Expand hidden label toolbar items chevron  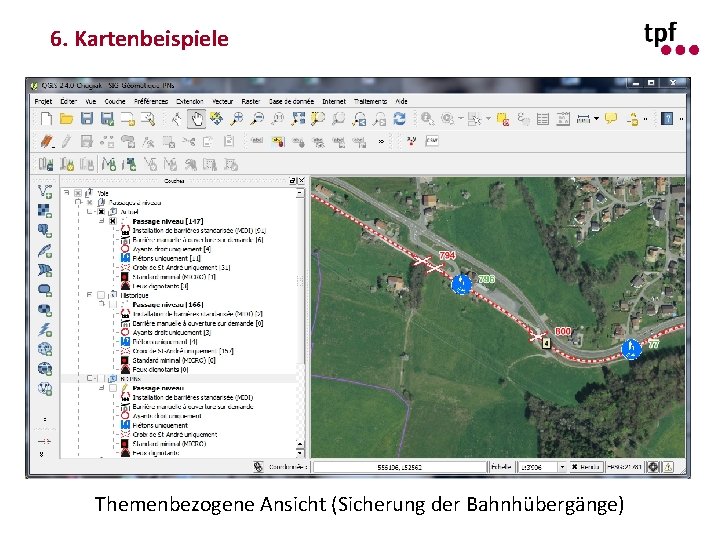pos(381,141)
